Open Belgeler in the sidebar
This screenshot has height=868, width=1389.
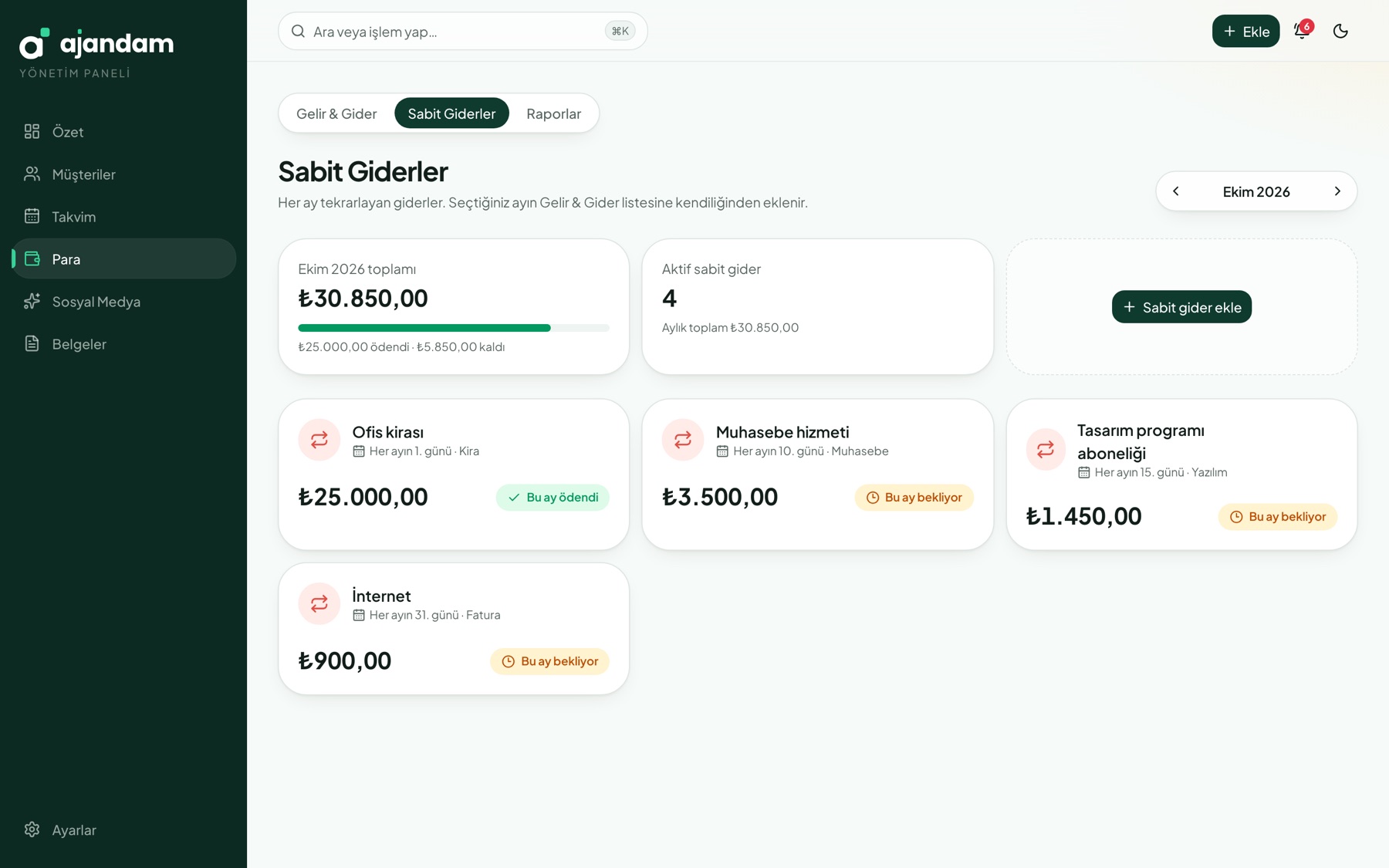[124, 344]
